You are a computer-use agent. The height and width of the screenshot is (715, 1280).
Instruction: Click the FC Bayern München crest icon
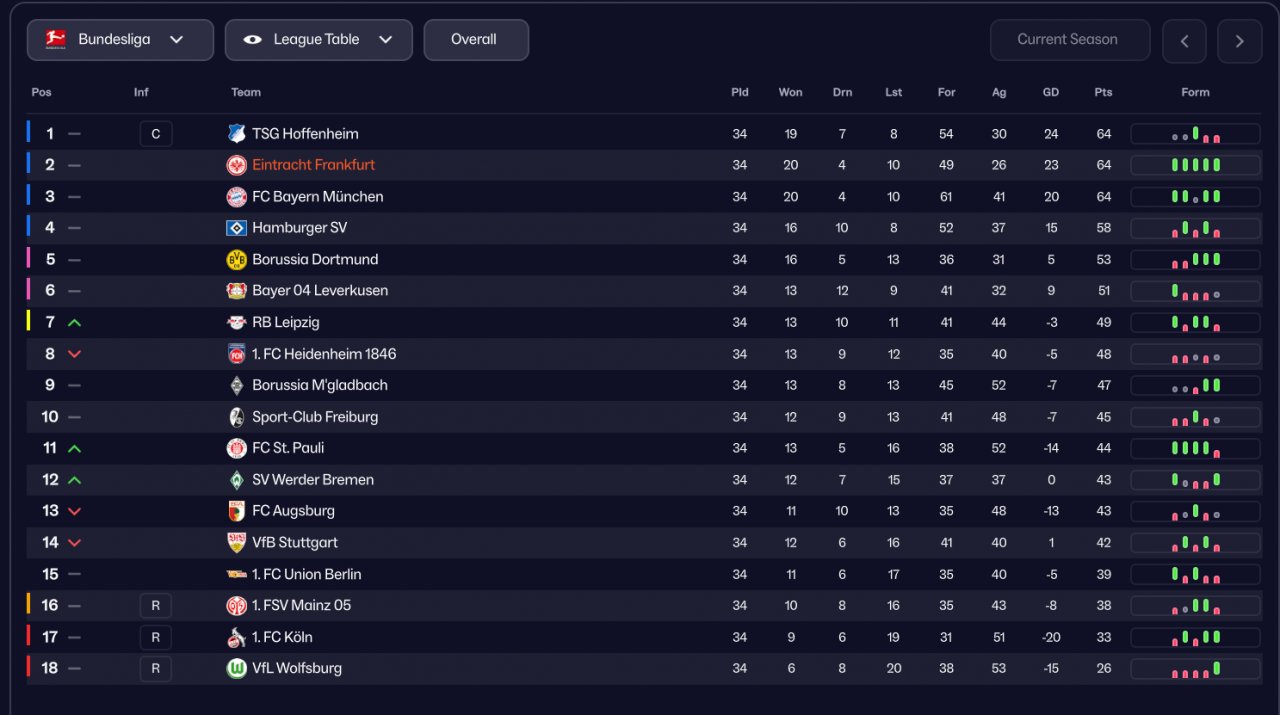236,197
